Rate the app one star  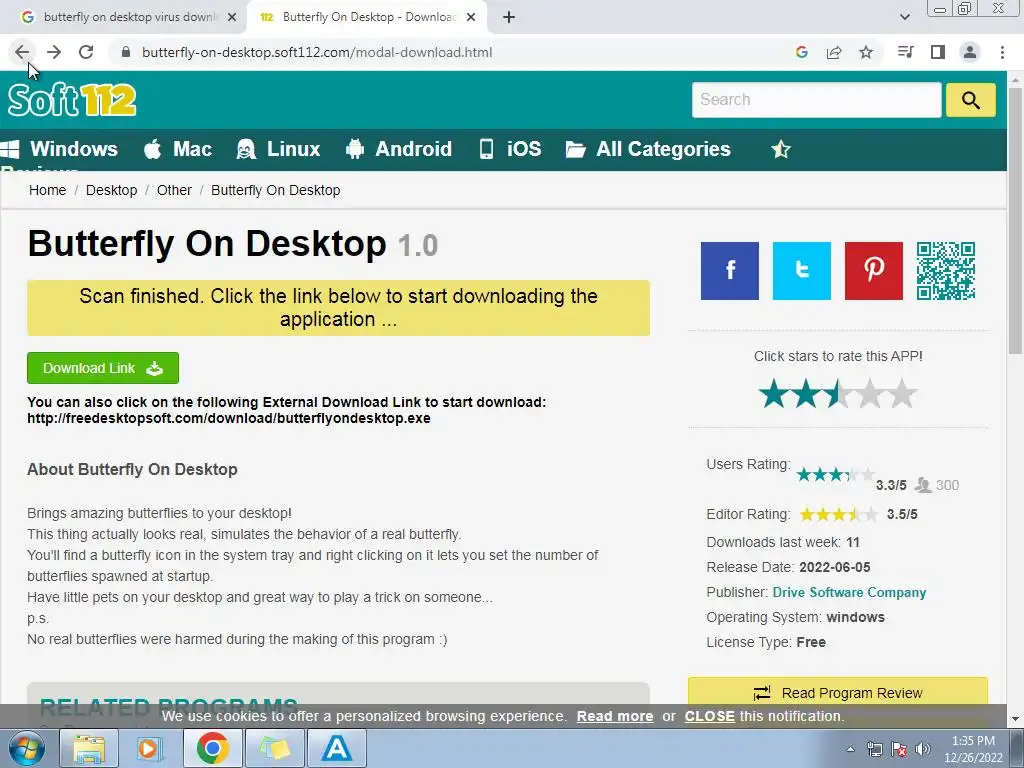tap(774, 394)
